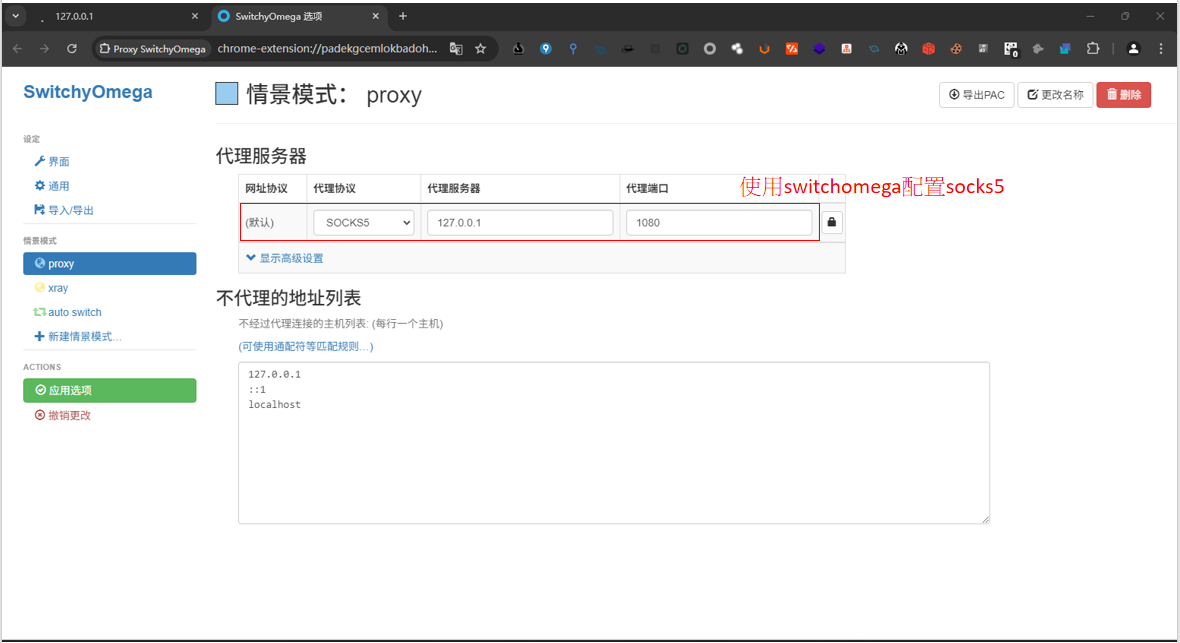Screen dimensions: 1180x643
Task: Open the wildcard rules help link
Action: (x=306, y=346)
